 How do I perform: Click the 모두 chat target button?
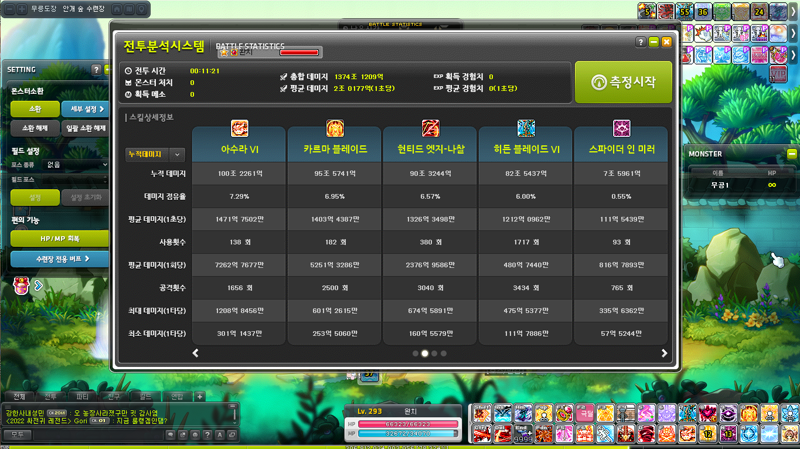(x=18, y=435)
